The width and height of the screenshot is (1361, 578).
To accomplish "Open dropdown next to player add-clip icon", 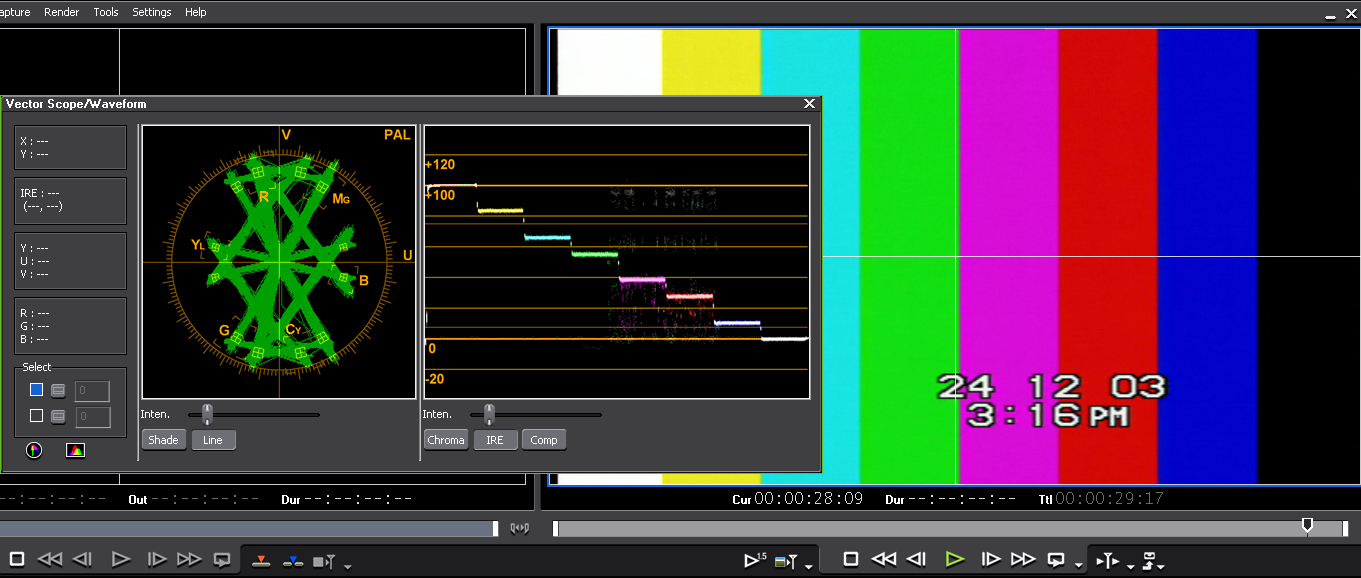I will (x=347, y=565).
